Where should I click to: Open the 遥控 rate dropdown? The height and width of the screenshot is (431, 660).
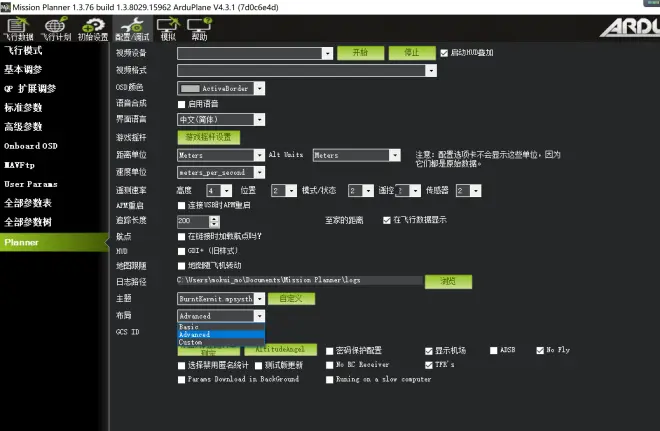point(408,191)
